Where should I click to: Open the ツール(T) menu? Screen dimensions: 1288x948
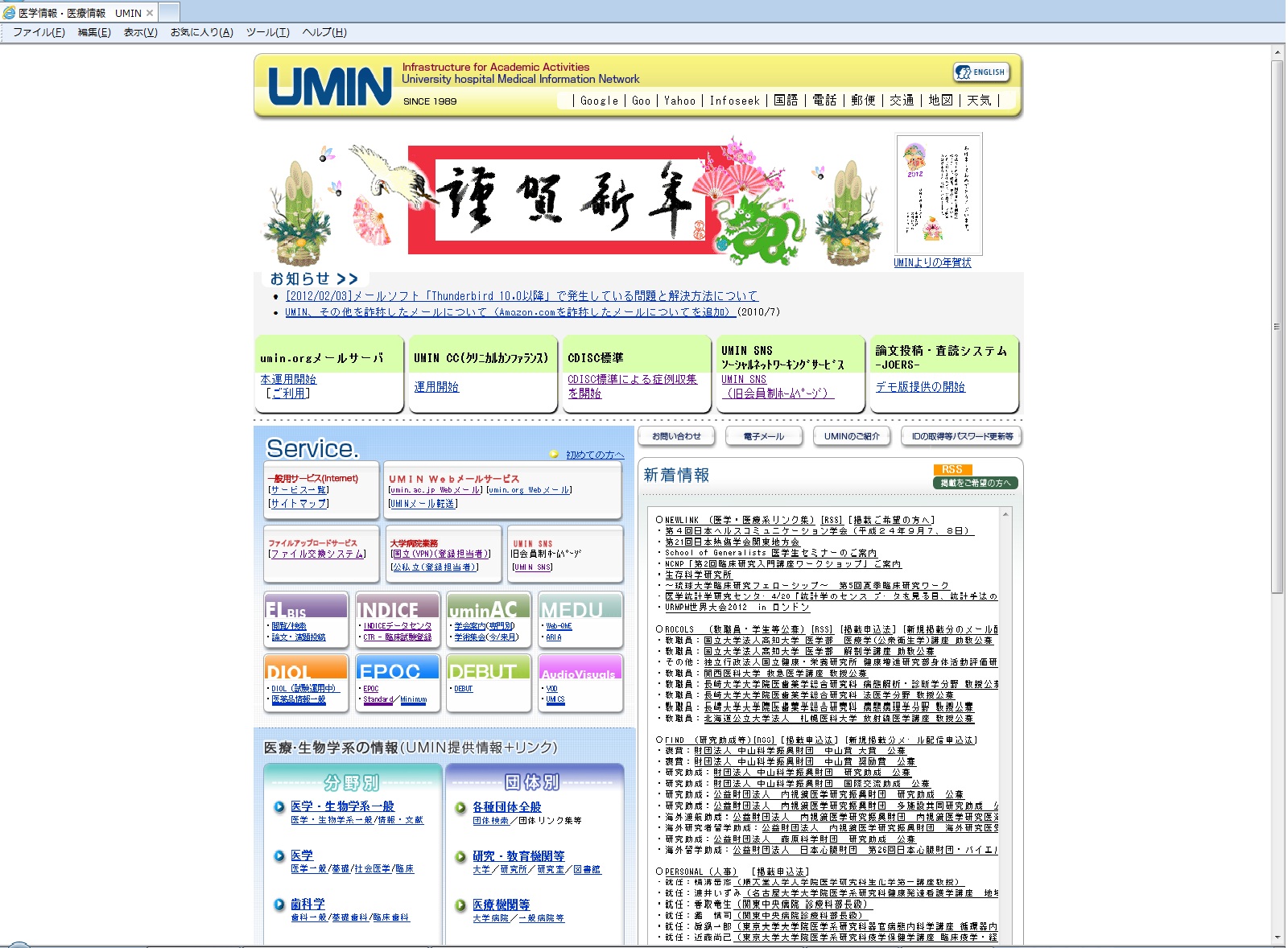click(267, 32)
